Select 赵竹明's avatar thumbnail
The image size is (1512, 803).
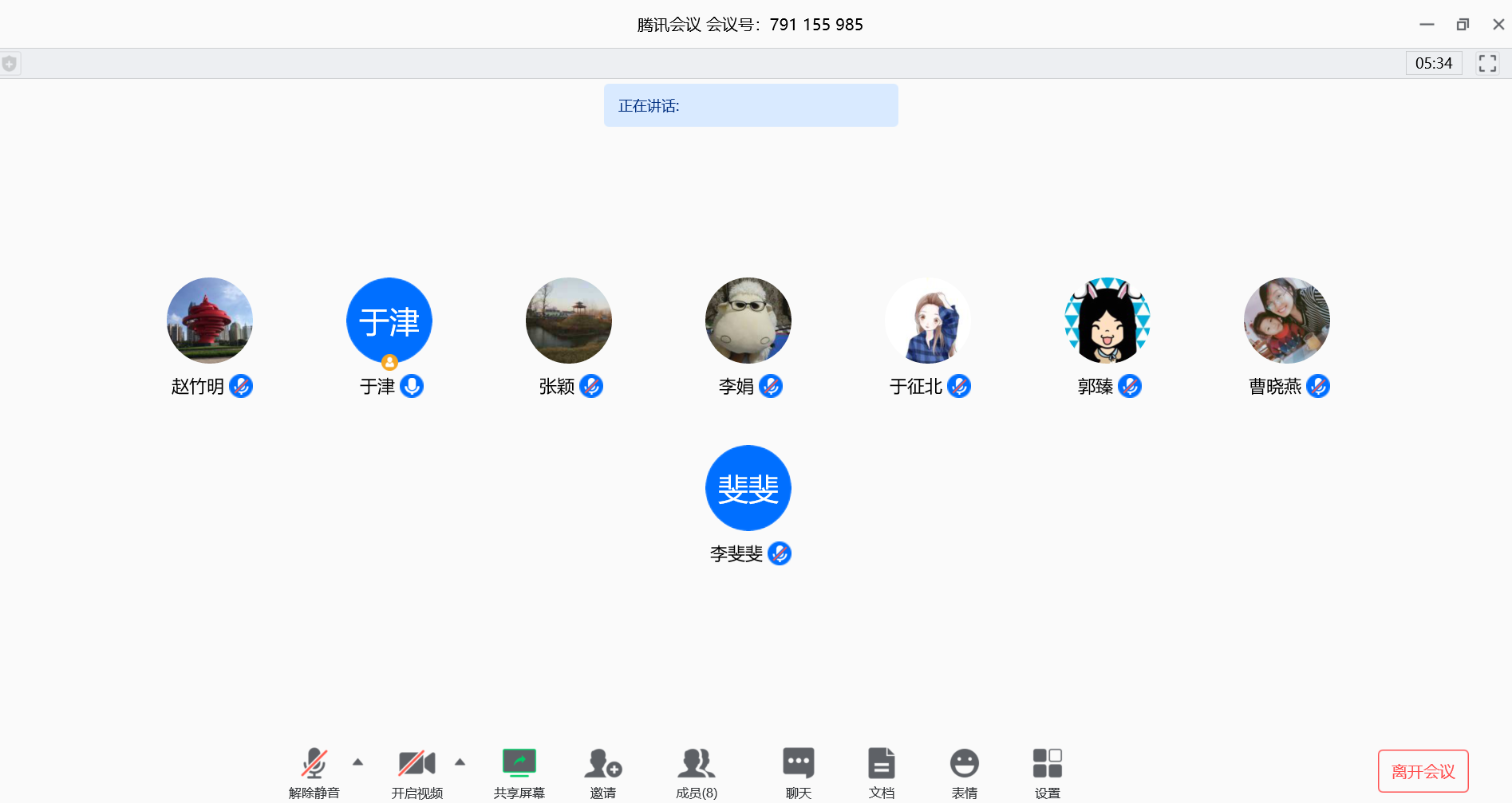coord(210,321)
